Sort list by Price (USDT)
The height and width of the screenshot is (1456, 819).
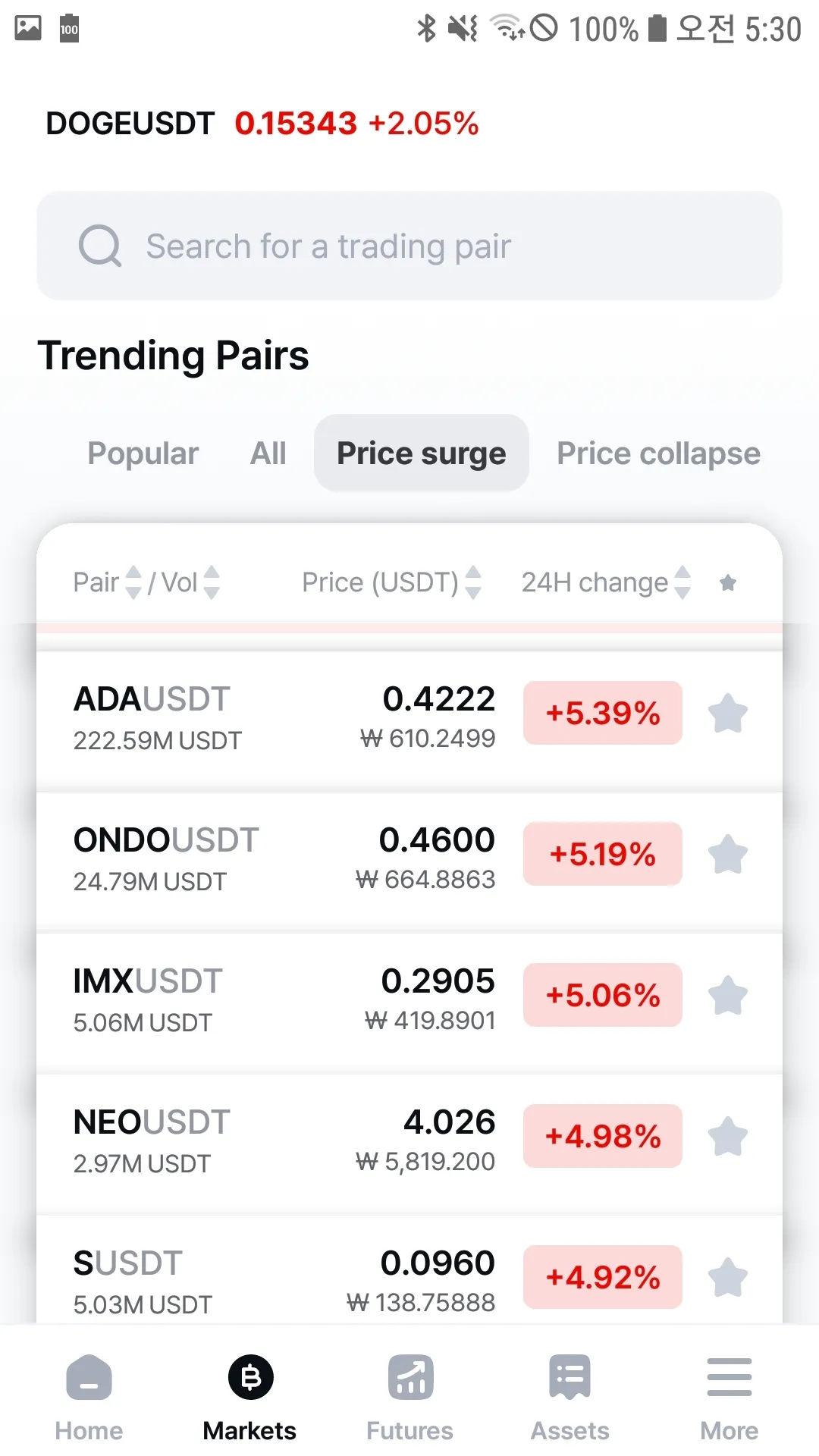coord(473,582)
